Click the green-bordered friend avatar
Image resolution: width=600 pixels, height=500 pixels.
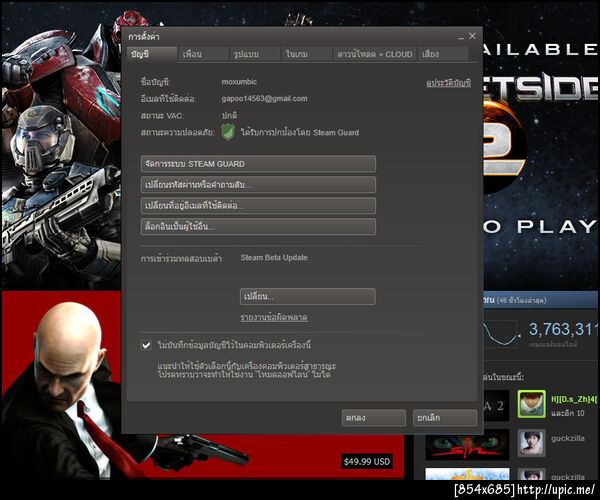(532, 404)
